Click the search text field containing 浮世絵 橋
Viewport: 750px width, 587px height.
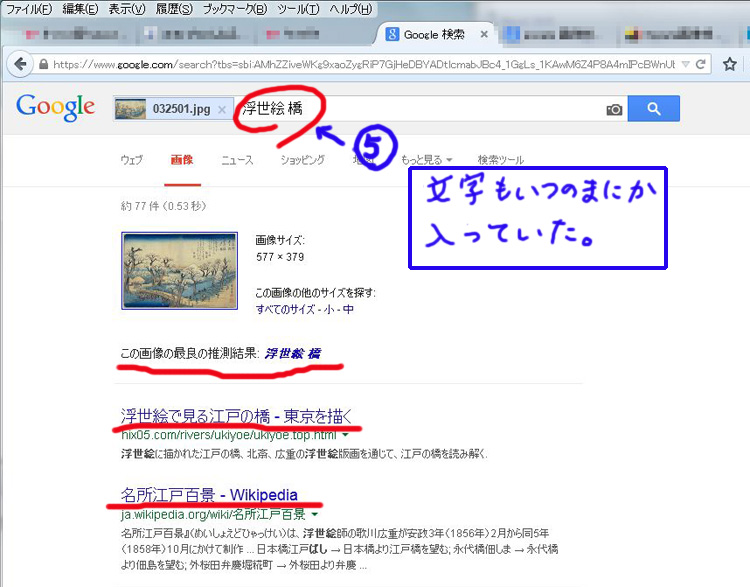tap(421, 109)
